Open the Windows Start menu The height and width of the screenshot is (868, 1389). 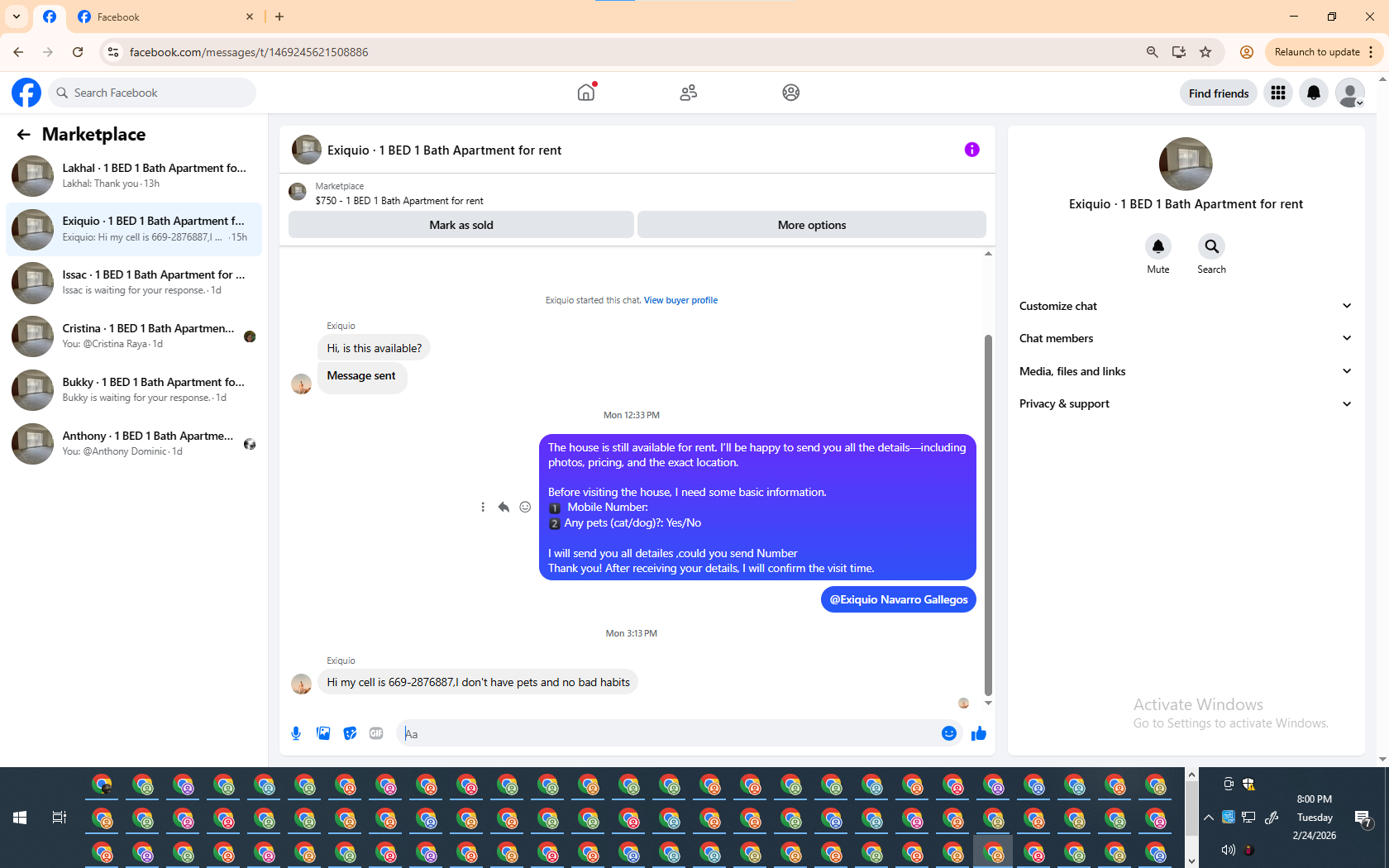tap(20, 818)
